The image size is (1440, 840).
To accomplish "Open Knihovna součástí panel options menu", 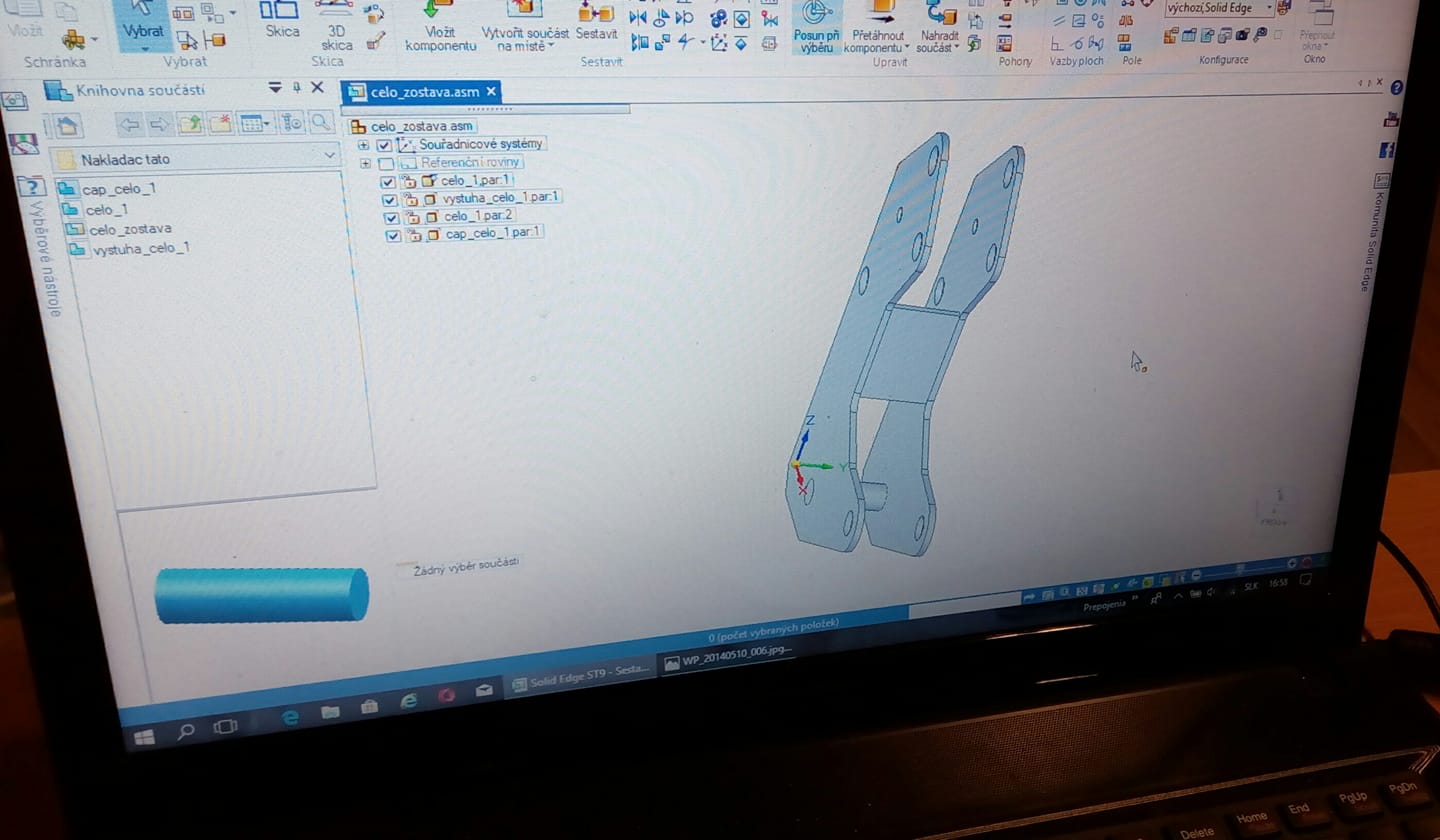I will pos(275,88).
